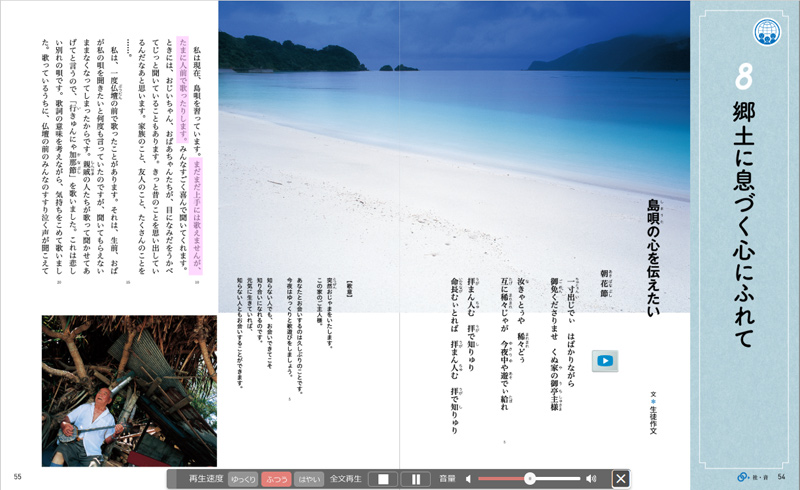Image resolution: width=800 pixels, height=490 pixels.
Task: Close the playback control bar
Action: click(x=620, y=479)
